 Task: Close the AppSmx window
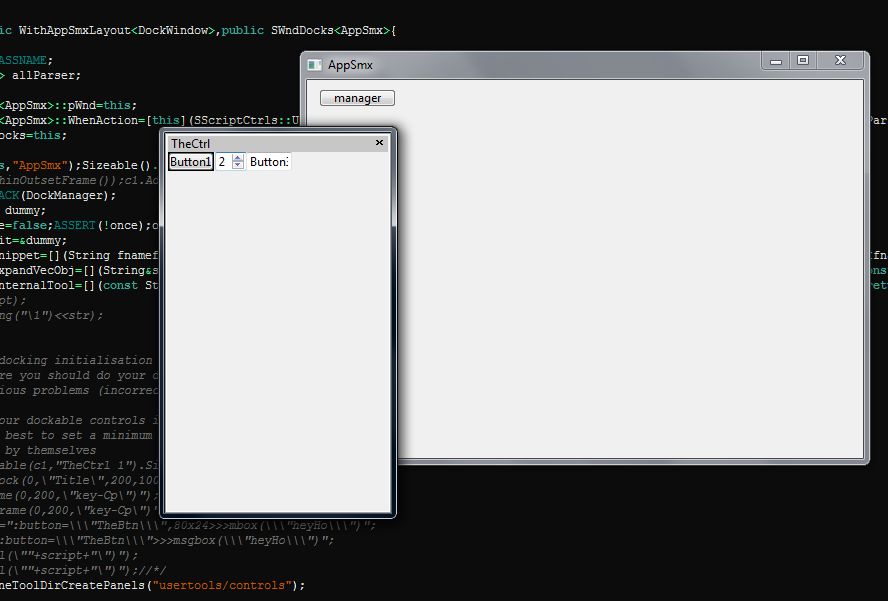point(841,61)
